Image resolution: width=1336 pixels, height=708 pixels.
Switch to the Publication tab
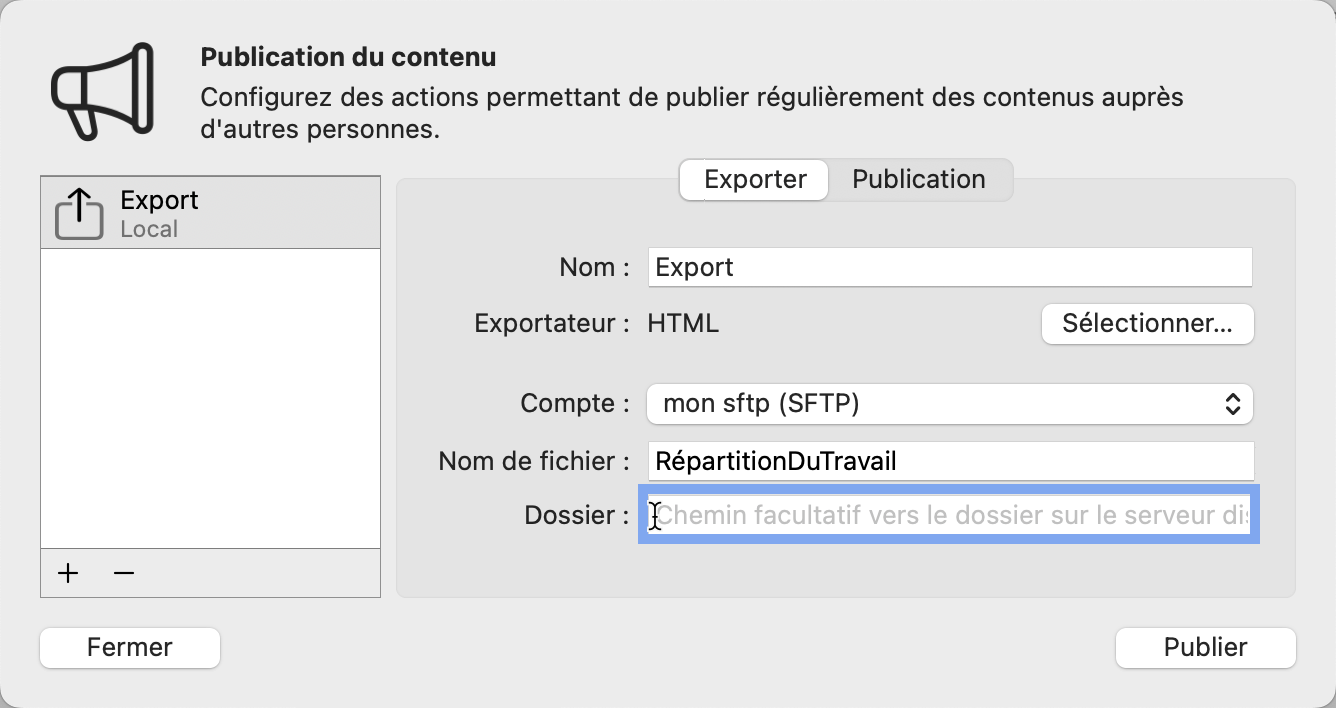[919, 179]
